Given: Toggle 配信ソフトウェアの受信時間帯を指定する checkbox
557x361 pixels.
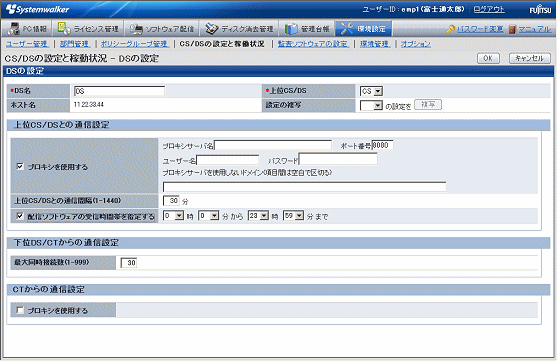Looking at the screenshot, I should click(x=20, y=216).
